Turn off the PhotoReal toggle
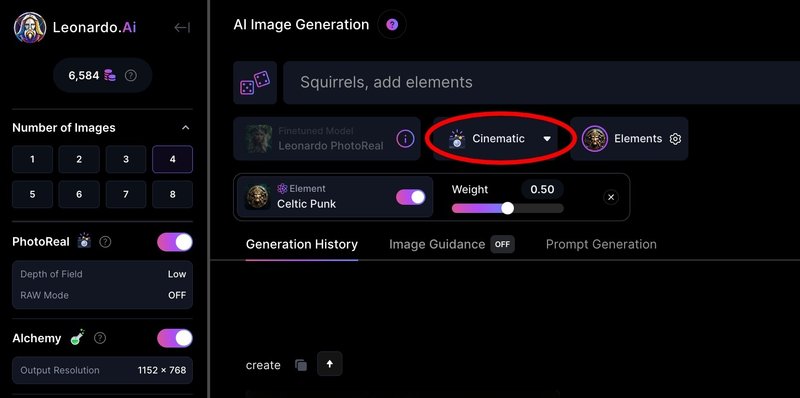The width and height of the screenshot is (800, 398). pyautogui.click(x=175, y=242)
